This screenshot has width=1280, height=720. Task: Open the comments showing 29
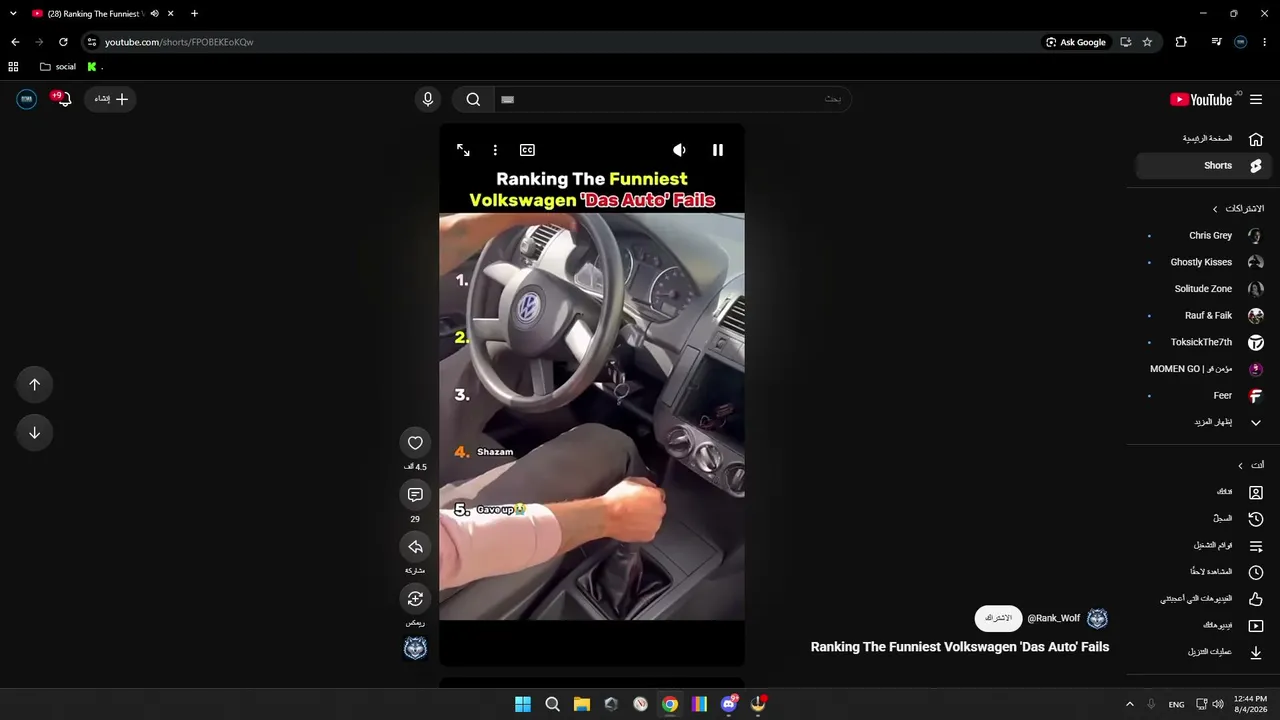pos(415,495)
